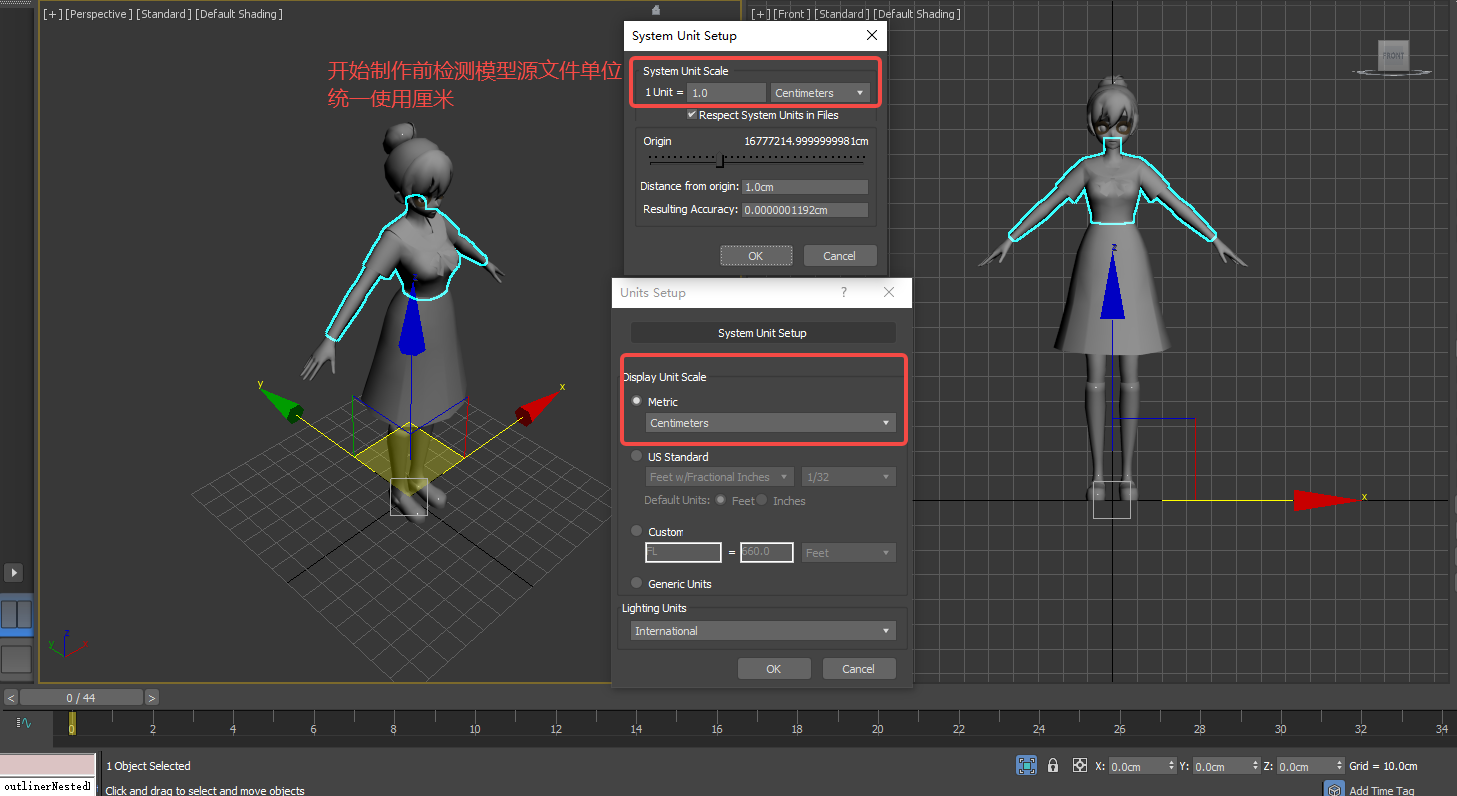
Task: Open the Feet w/Fractional Inches dropdown
Action: [720, 477]
